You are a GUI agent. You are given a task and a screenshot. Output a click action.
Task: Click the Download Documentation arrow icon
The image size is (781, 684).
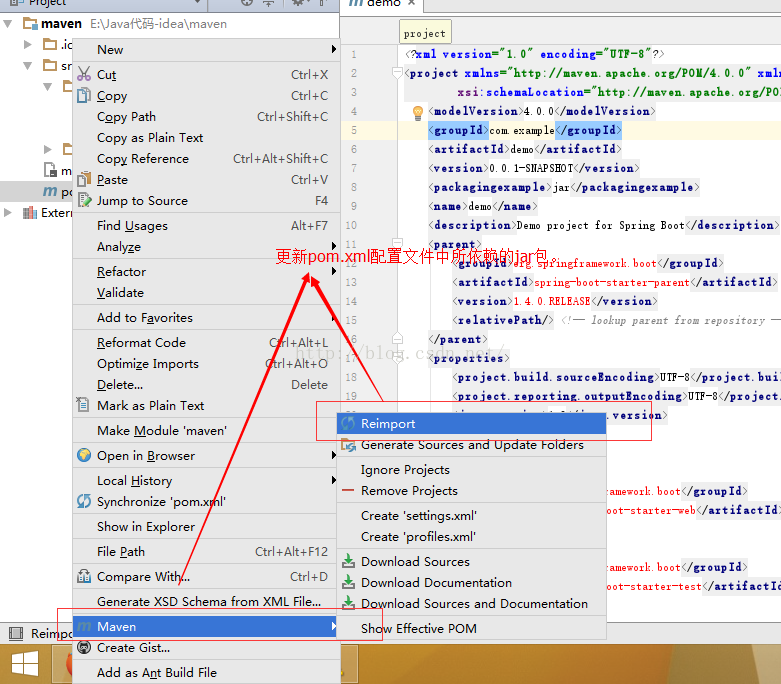[x=348, y=582]
